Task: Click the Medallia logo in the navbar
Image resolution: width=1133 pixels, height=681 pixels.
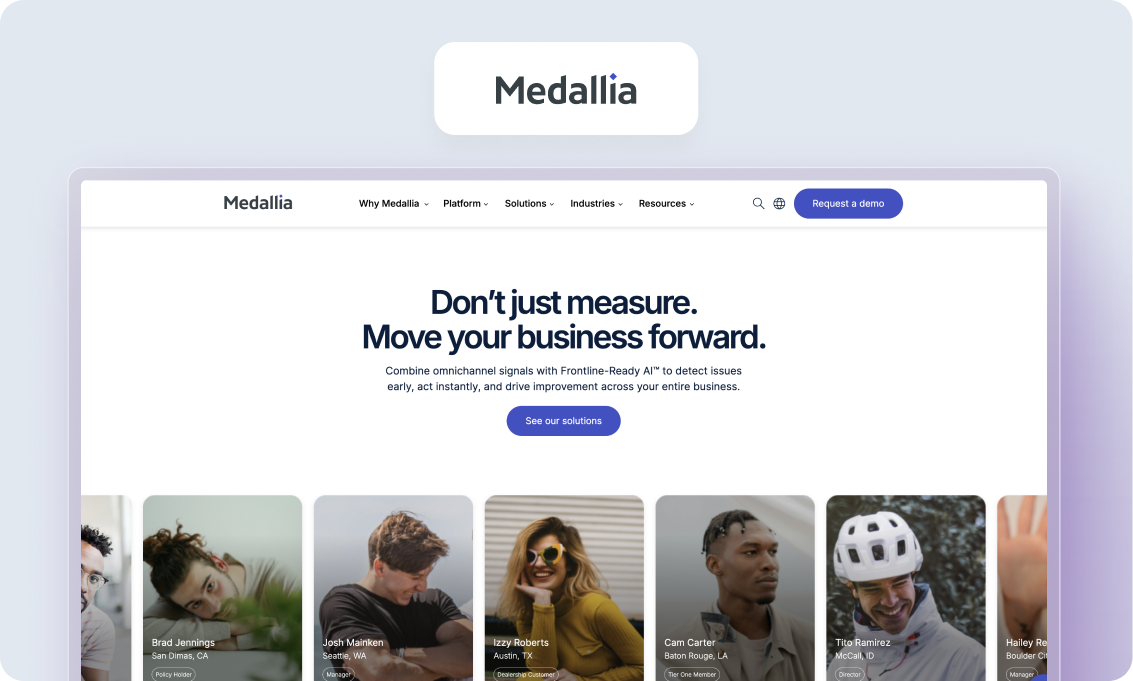Action: (x=258, y=203)
